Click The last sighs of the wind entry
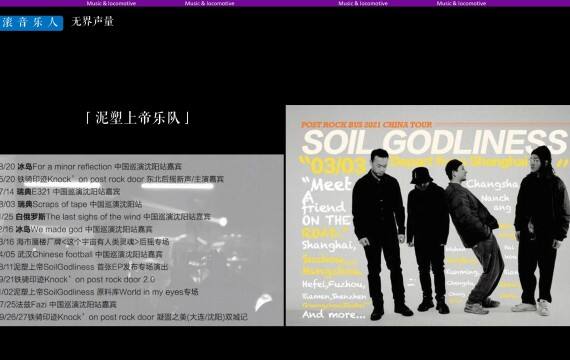Image resolution: width=570 pixels, height=360 pixels. coord(105,217)
